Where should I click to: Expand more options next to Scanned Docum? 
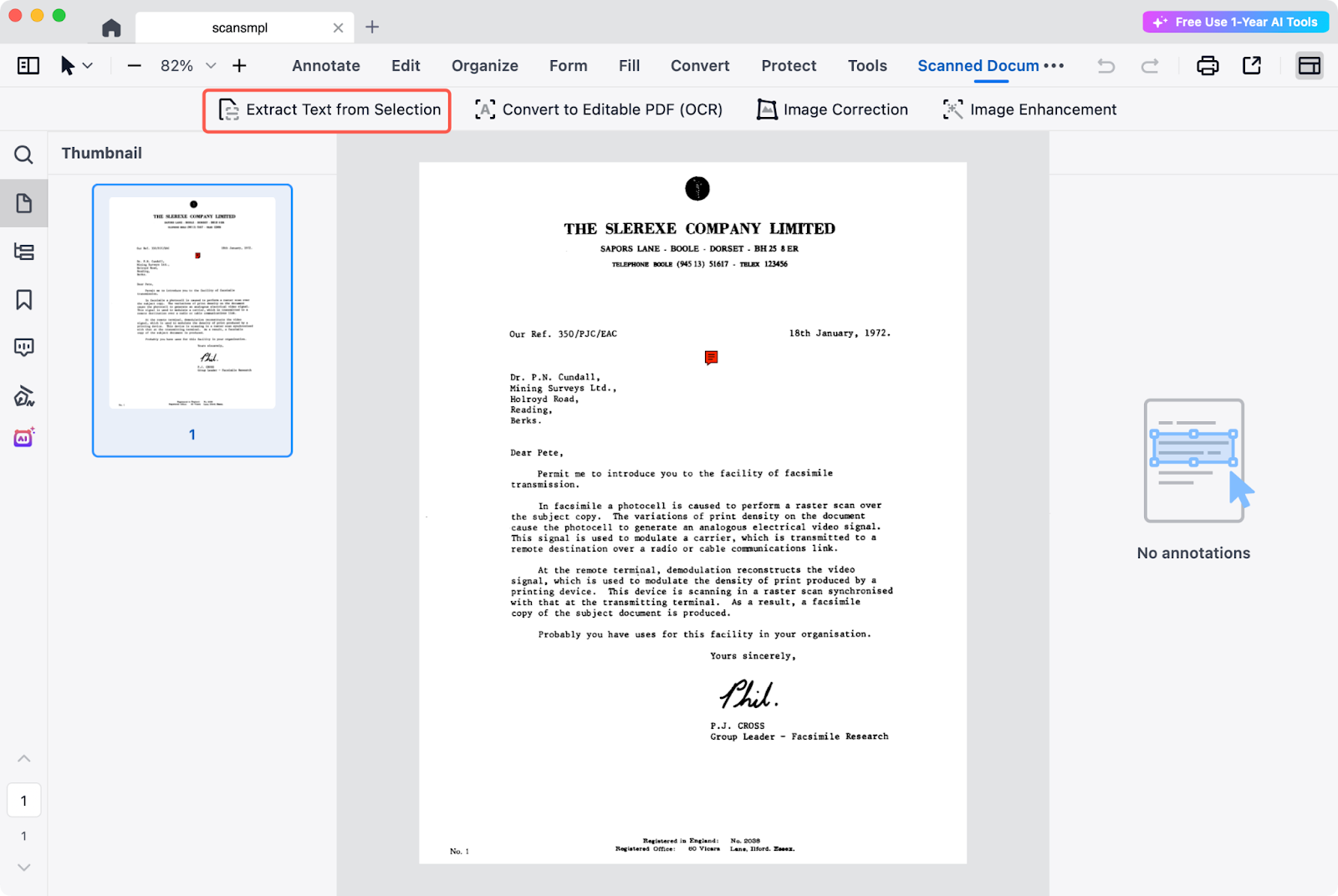coord(1054,66)
